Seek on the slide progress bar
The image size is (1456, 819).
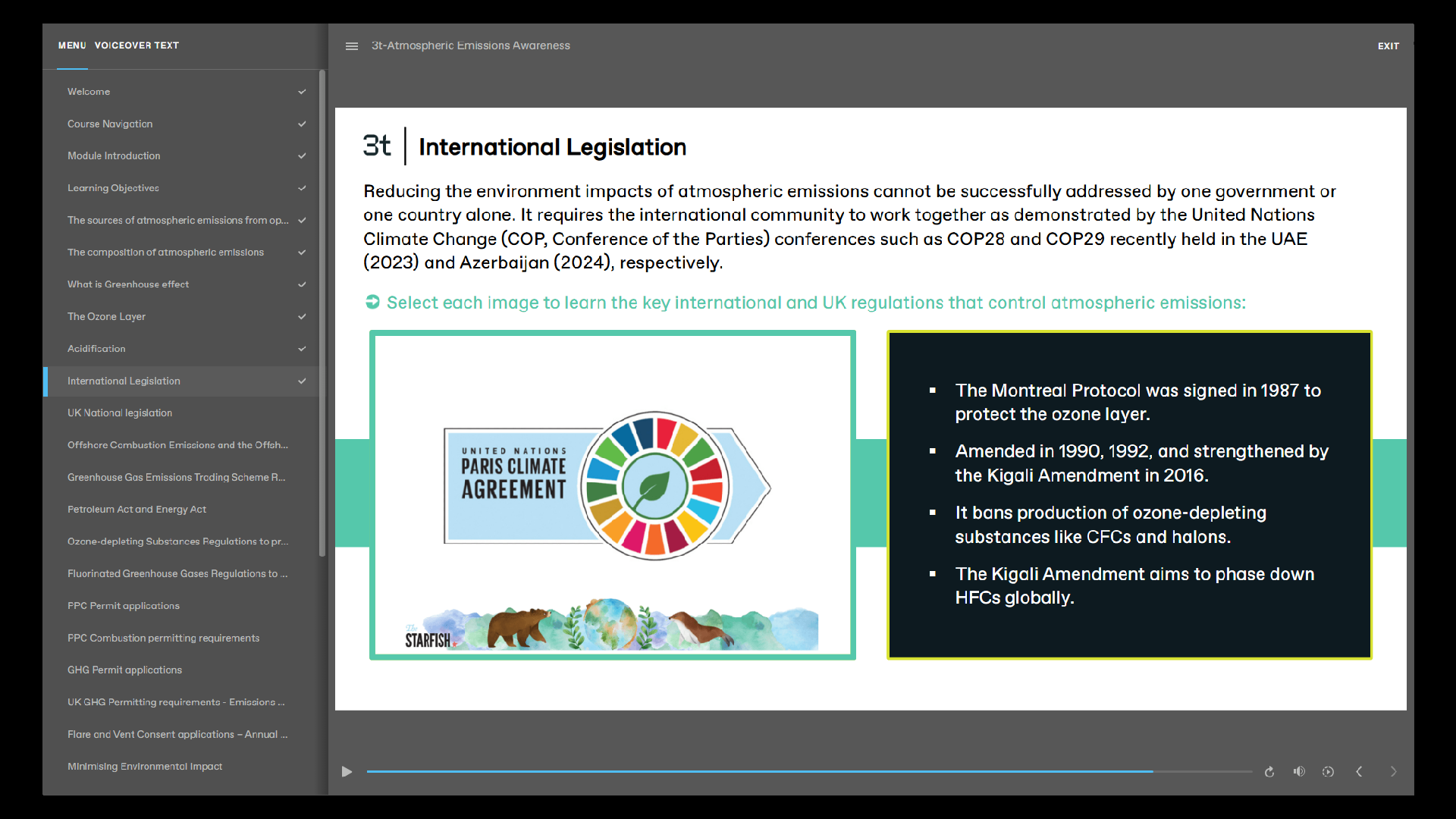[x=809, y=771]
